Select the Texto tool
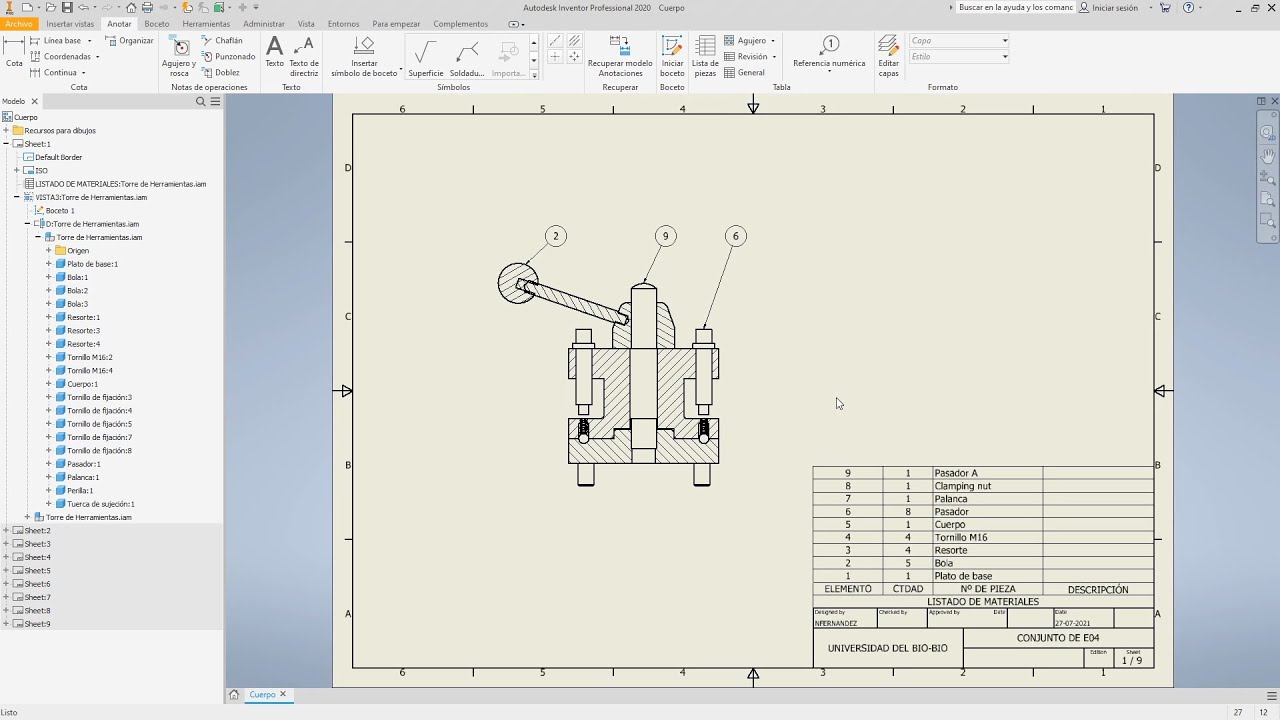The height and width of the screenshot is (720, 1280). click(x=274, y=52)
